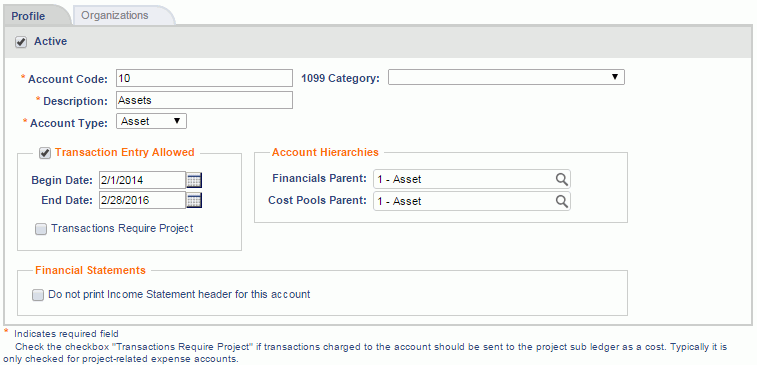Image resolution: width=757 pixels, height=365 pixels.
Task: Select the Profile tab
Action: pyautogui.click(x=28, y=16)
